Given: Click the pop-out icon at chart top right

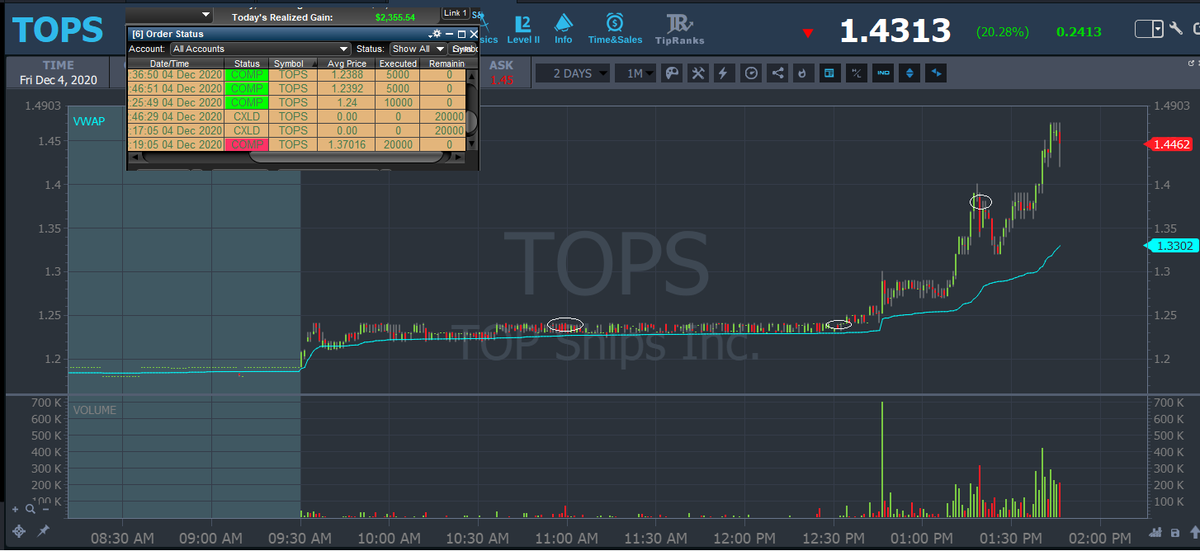Looking at the screenshot, I should tap(1191, 62).
